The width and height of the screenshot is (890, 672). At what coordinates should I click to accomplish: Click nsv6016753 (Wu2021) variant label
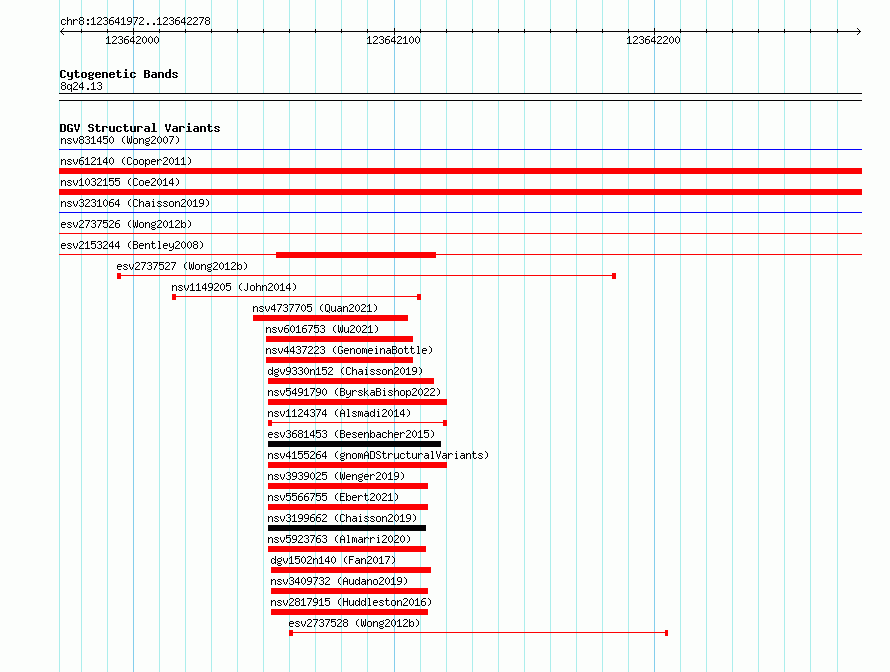(322, 329)
